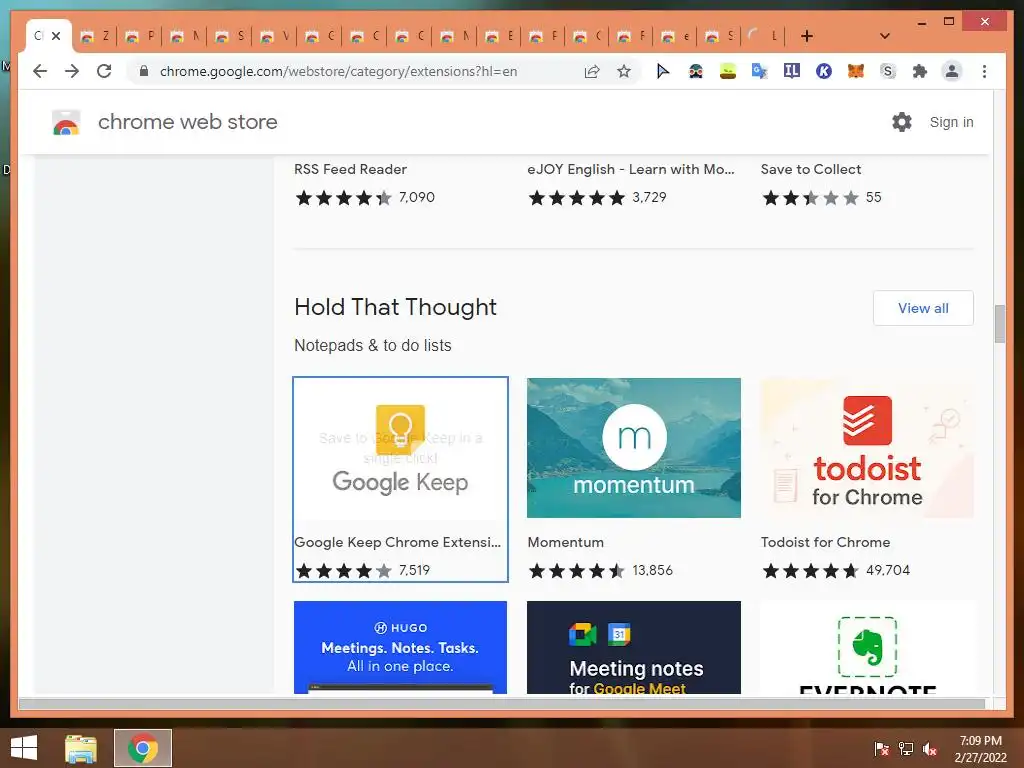Open Web Store settings gear

(x=902, y=122)
